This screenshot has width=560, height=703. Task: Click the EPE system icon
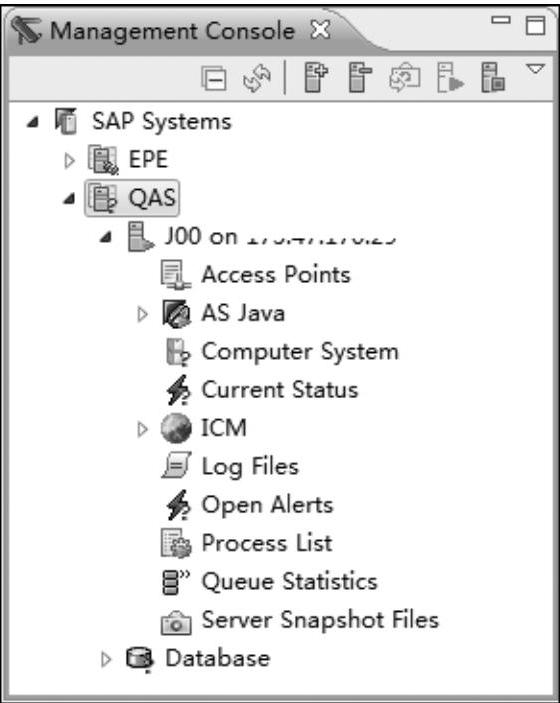(x=104, y=160)
